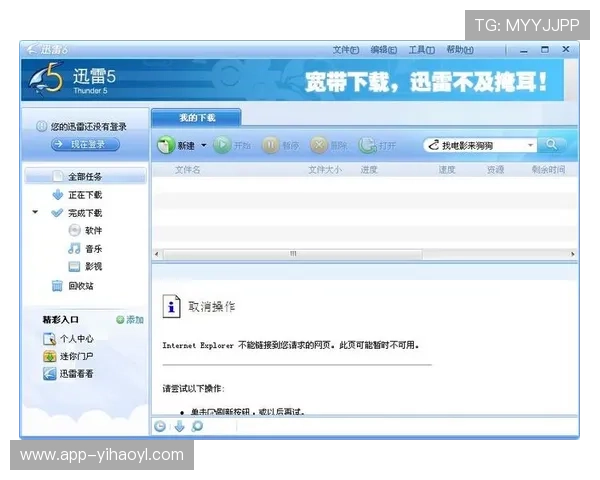Click the green New task icon
The height and width of the screenshot is (480, 600).
(166, 145)
